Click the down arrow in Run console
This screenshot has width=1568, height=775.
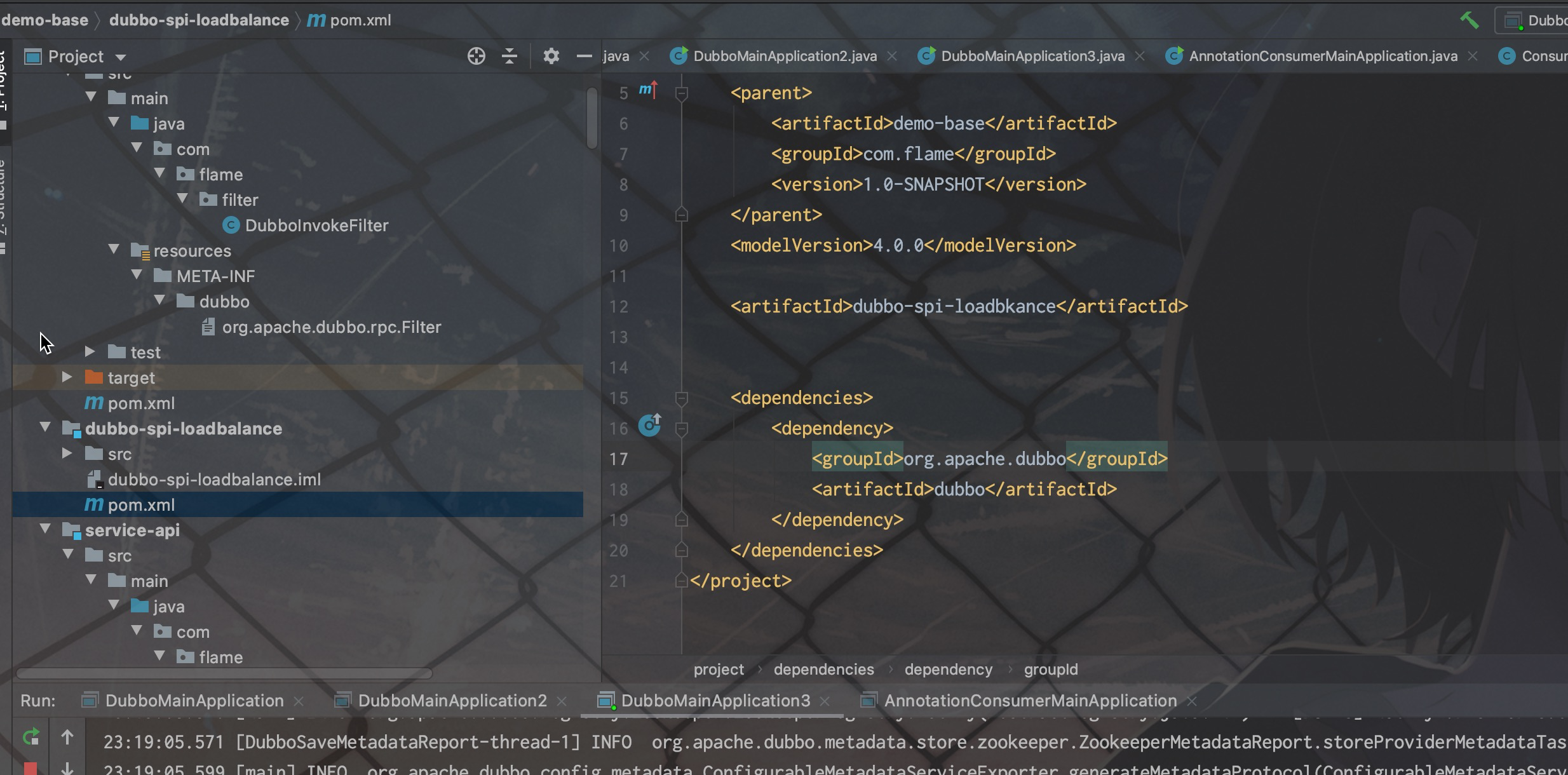click(67, 769)
